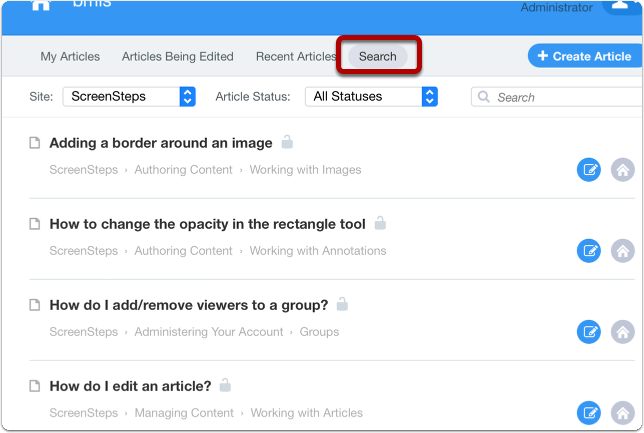Viewport: 644px width, 433px height.
Task: Open the Article Status dropdown showing All Statuses
Action: tap(371, 97)
